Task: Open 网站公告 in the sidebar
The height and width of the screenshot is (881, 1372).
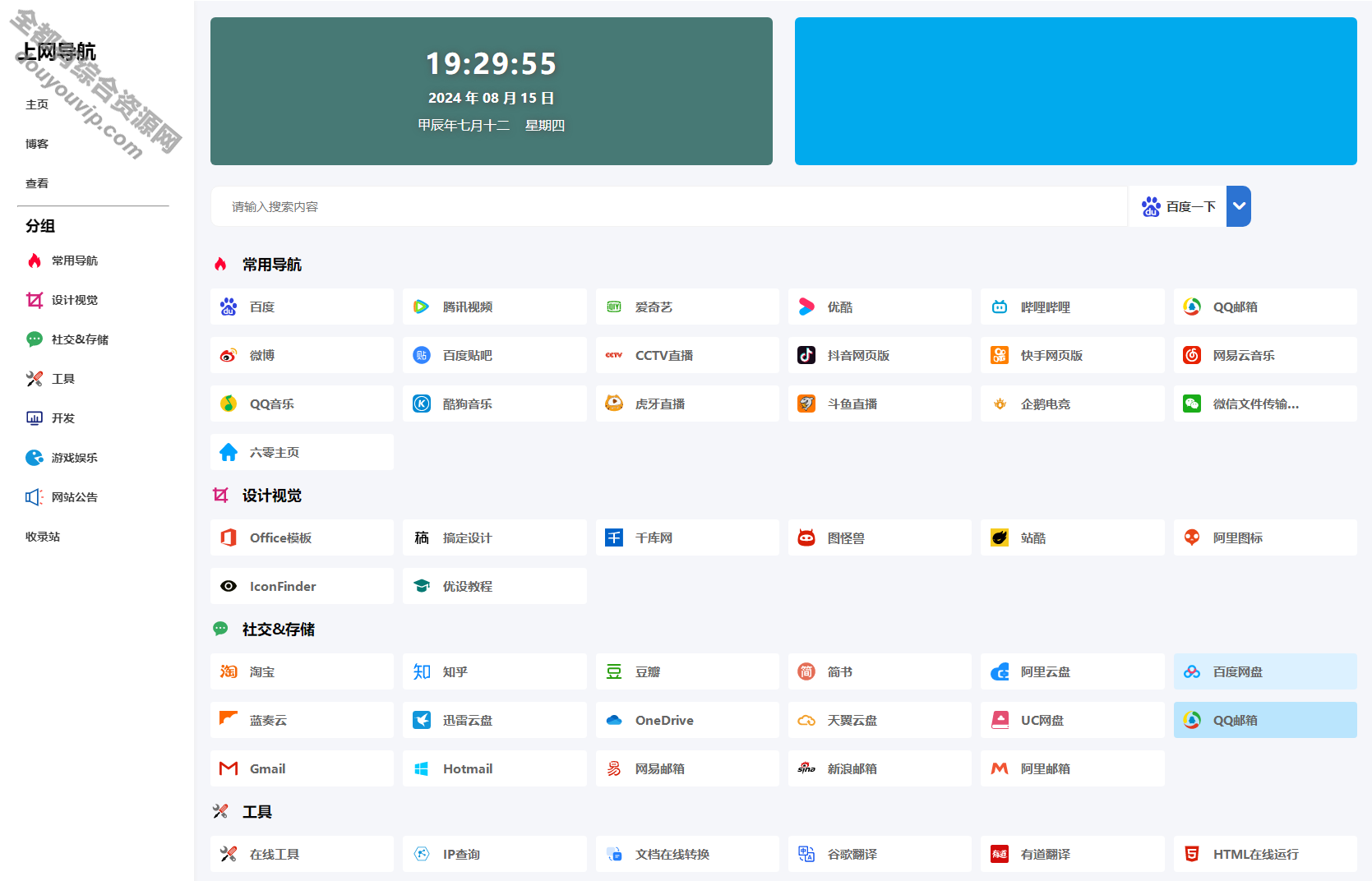Action: tap(74, 497)
